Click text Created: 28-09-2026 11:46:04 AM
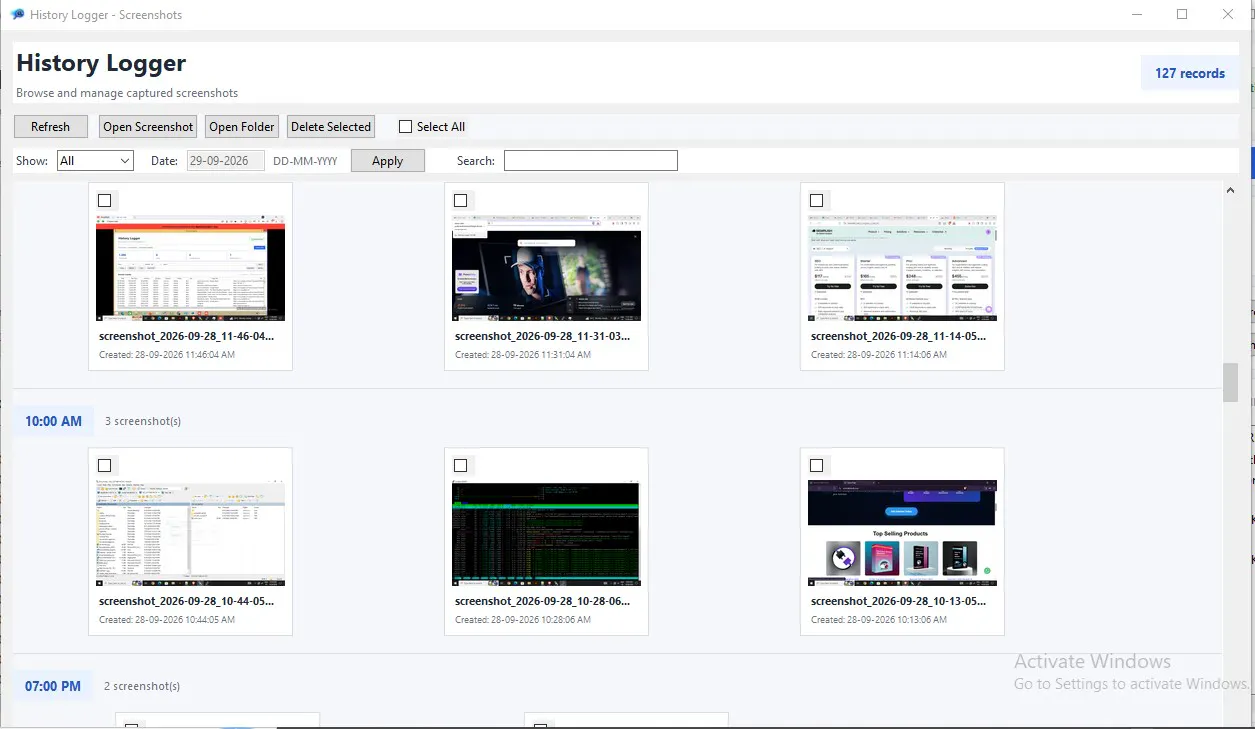This screenshot has height=729, width=1255. tap(167, 355)
